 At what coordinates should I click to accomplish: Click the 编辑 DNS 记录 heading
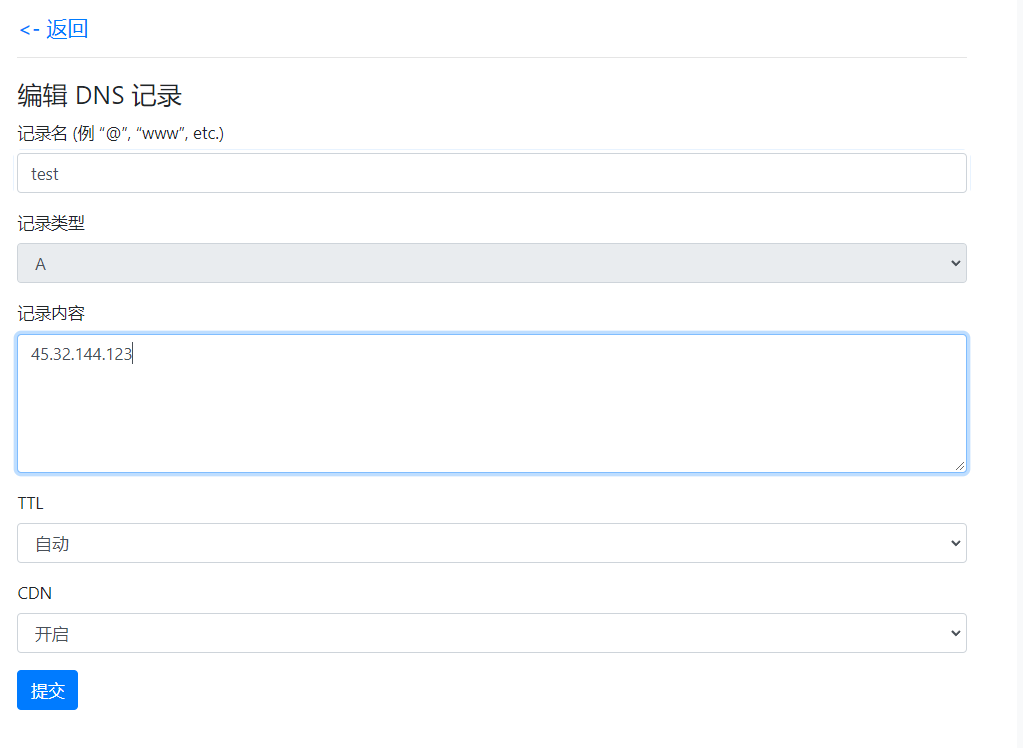click(100, 96)
